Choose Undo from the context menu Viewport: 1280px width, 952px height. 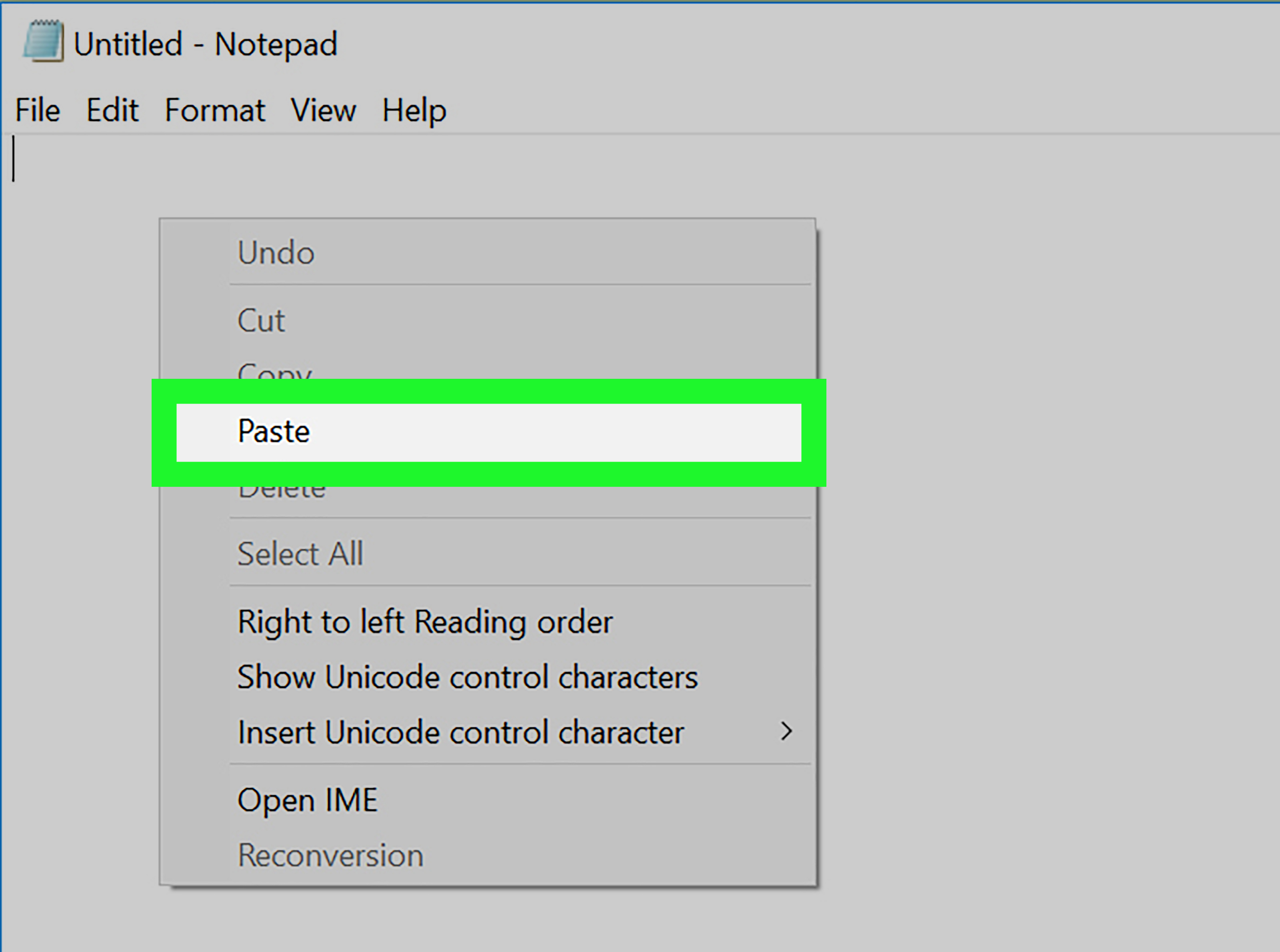pos(276,253)
